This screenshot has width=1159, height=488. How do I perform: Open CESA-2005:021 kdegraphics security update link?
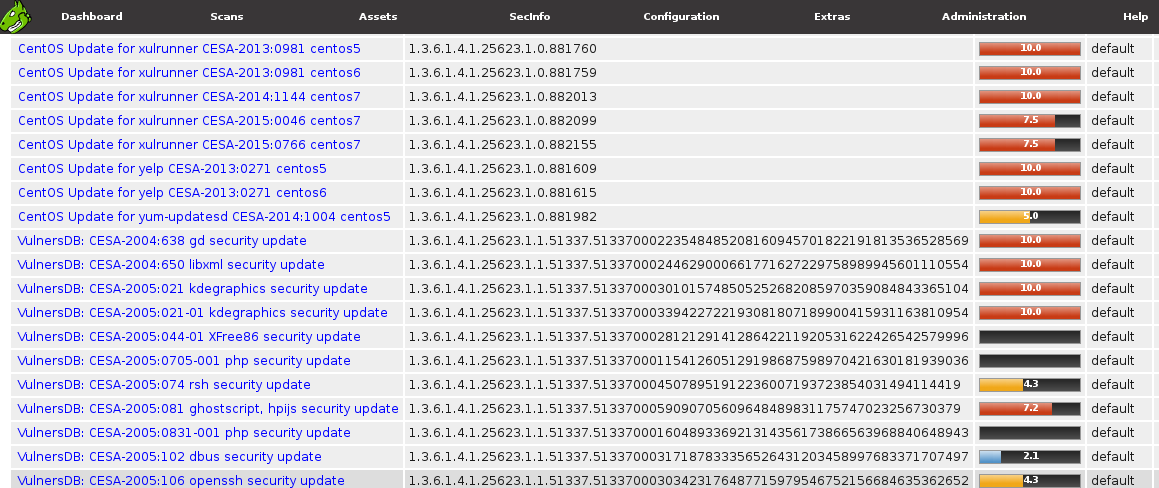pos(192,289)
